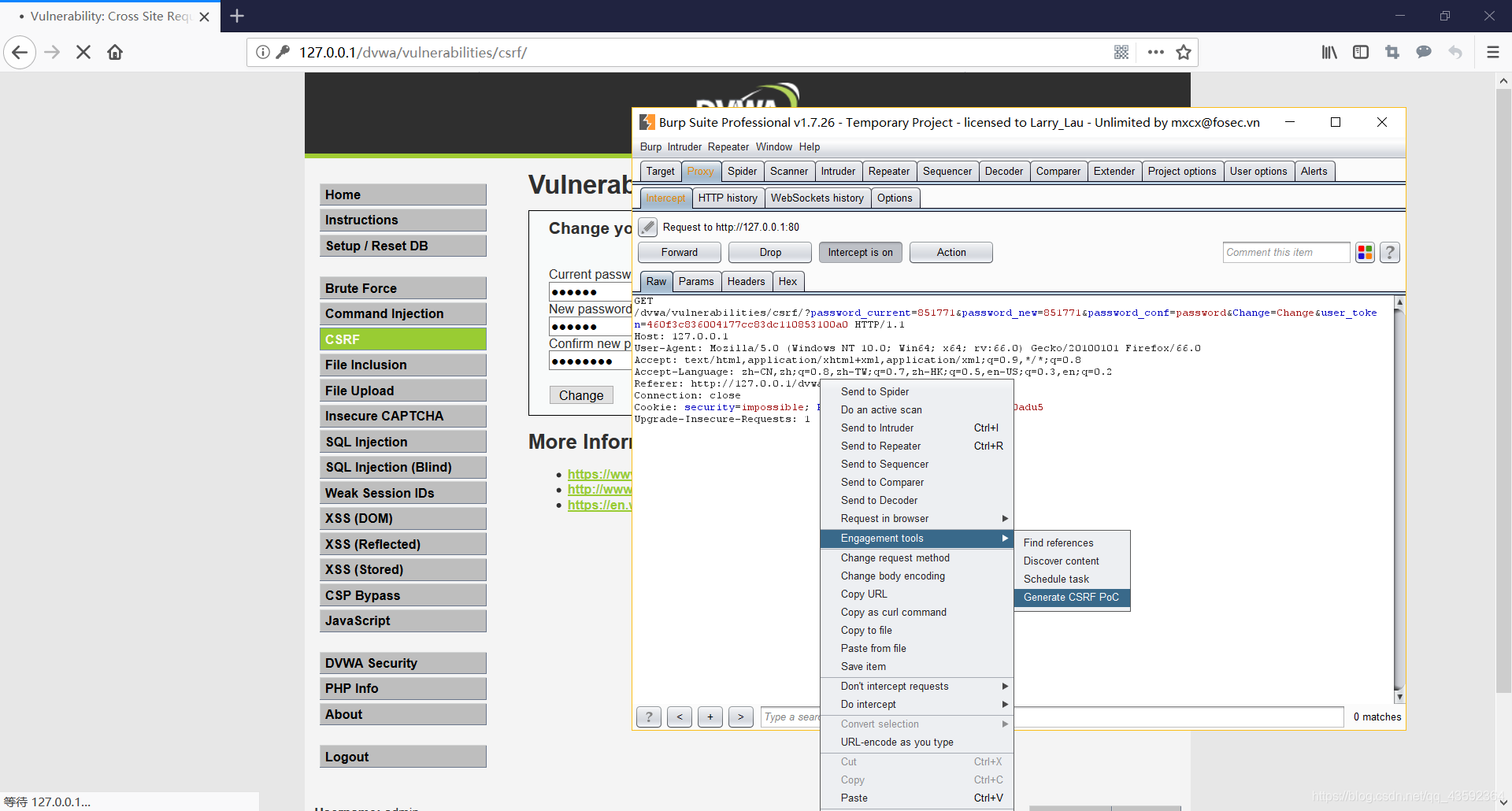Open the Brute Force page in DVWA
Image resolution: width=1512 pixels, height=811 pixels.
403,288
